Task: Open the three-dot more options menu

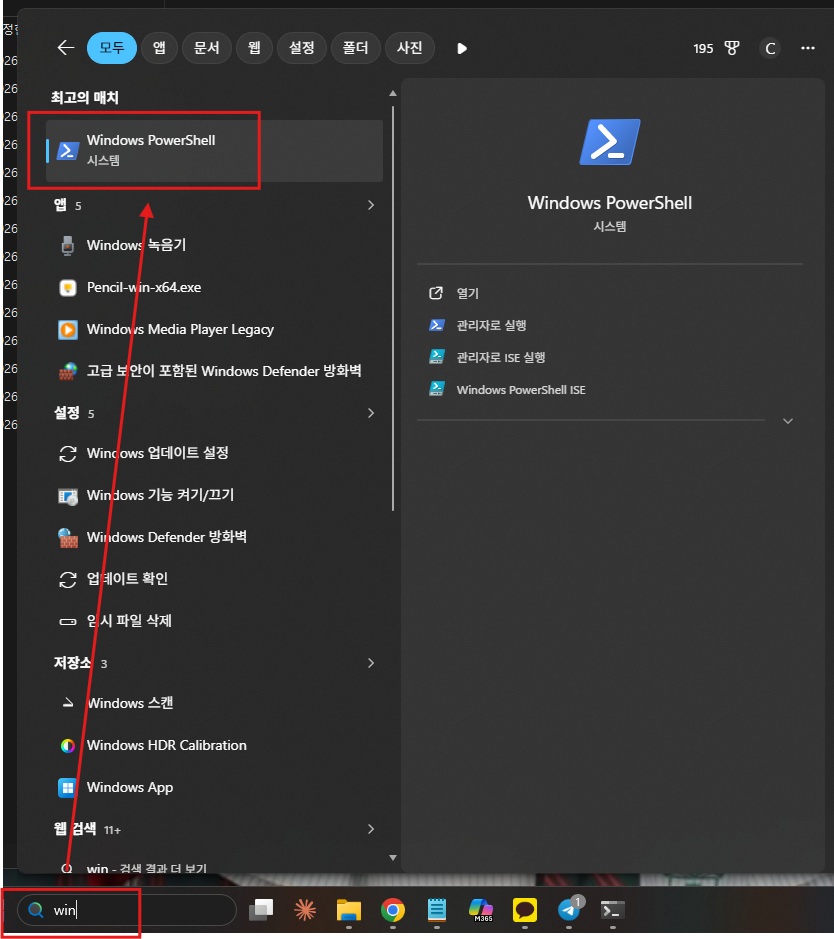Action: pyautogui.click(x=808, y=48)
